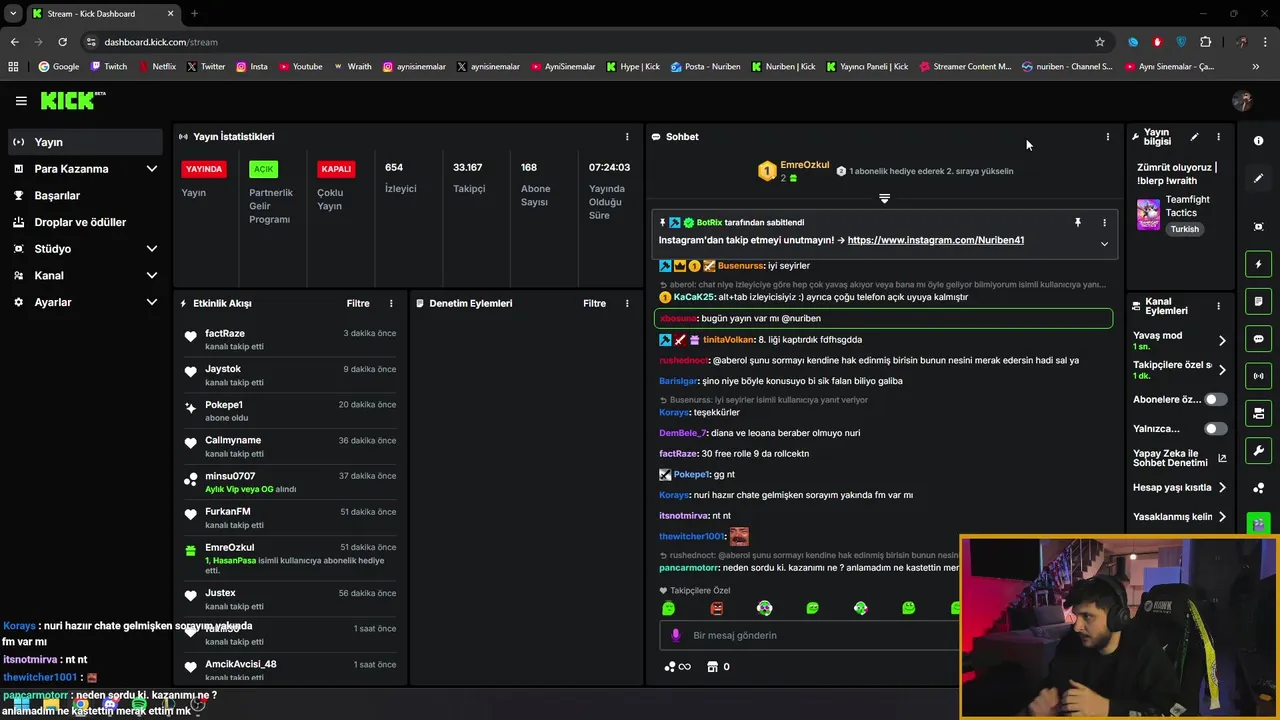Click the pencil icon in the right toolbar
The image size is (1280, 720).
1258,178
